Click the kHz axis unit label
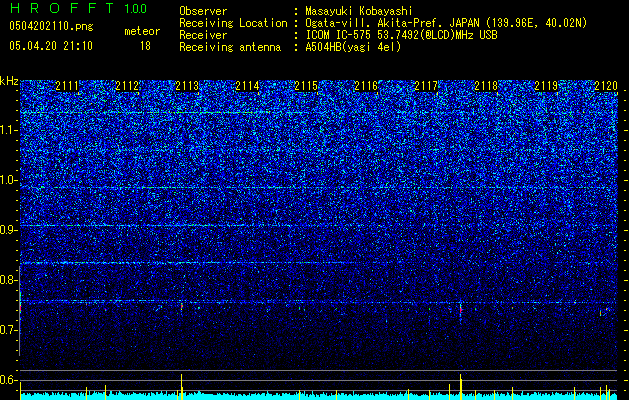 9,81
